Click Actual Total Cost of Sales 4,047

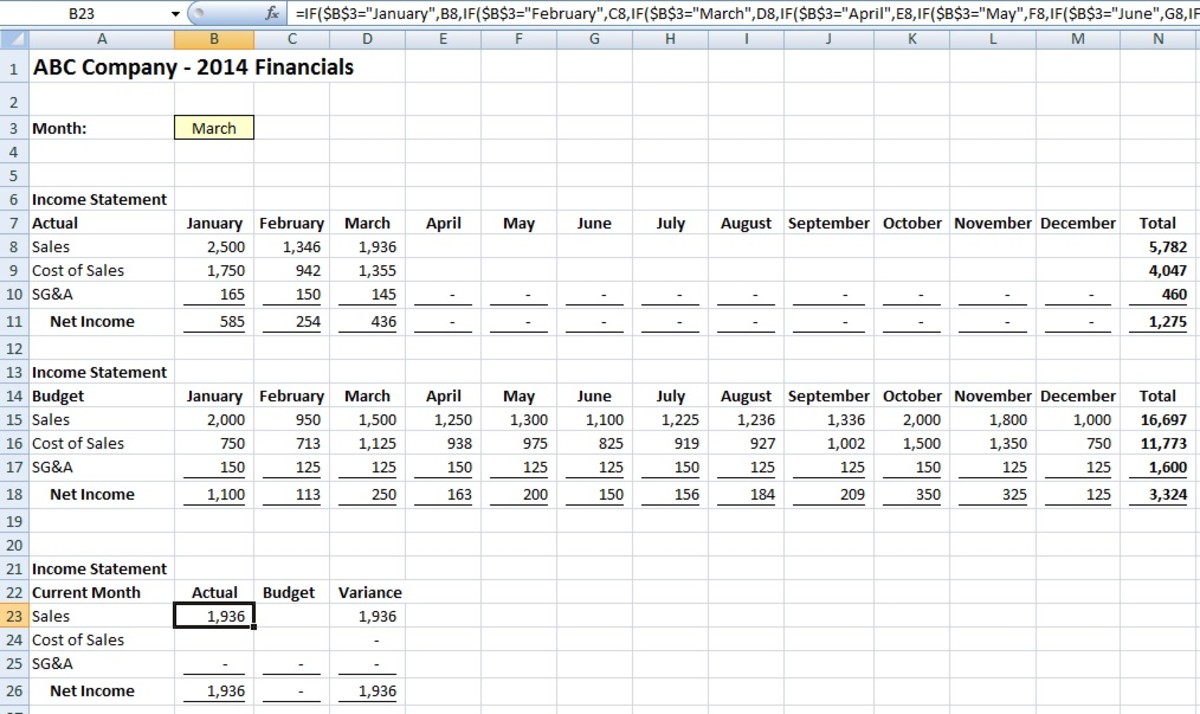tap(1168, 270)
